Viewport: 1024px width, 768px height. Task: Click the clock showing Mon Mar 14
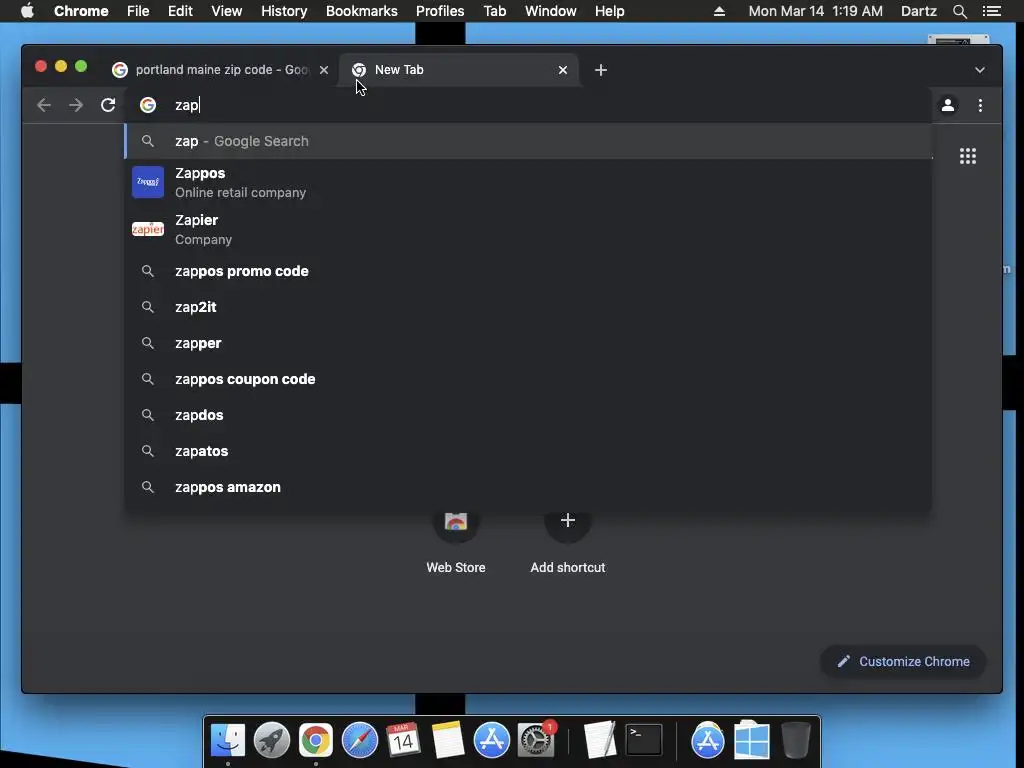(815, 11)
